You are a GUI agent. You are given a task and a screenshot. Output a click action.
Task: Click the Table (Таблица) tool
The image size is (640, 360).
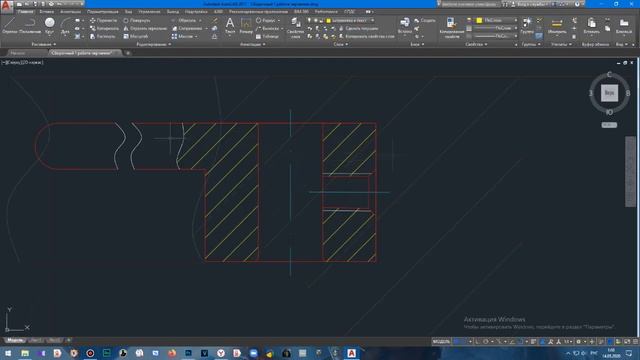tap(267, 36)
